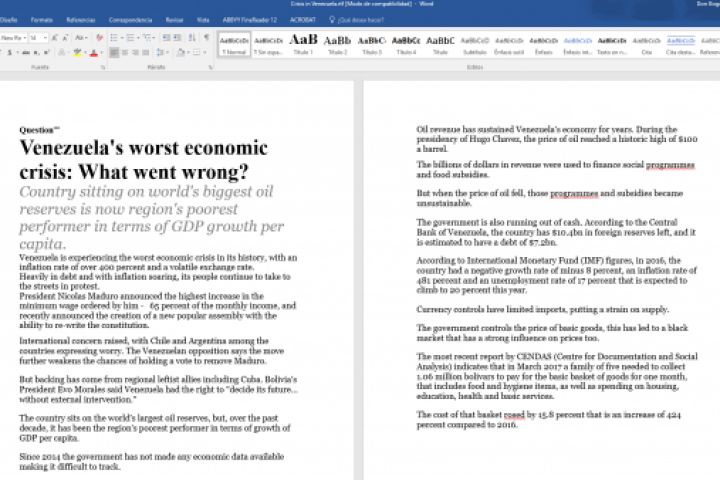Apply the 'Cita destacada' style
Viewport: 720px width, 480px height.
coord(681,45)
